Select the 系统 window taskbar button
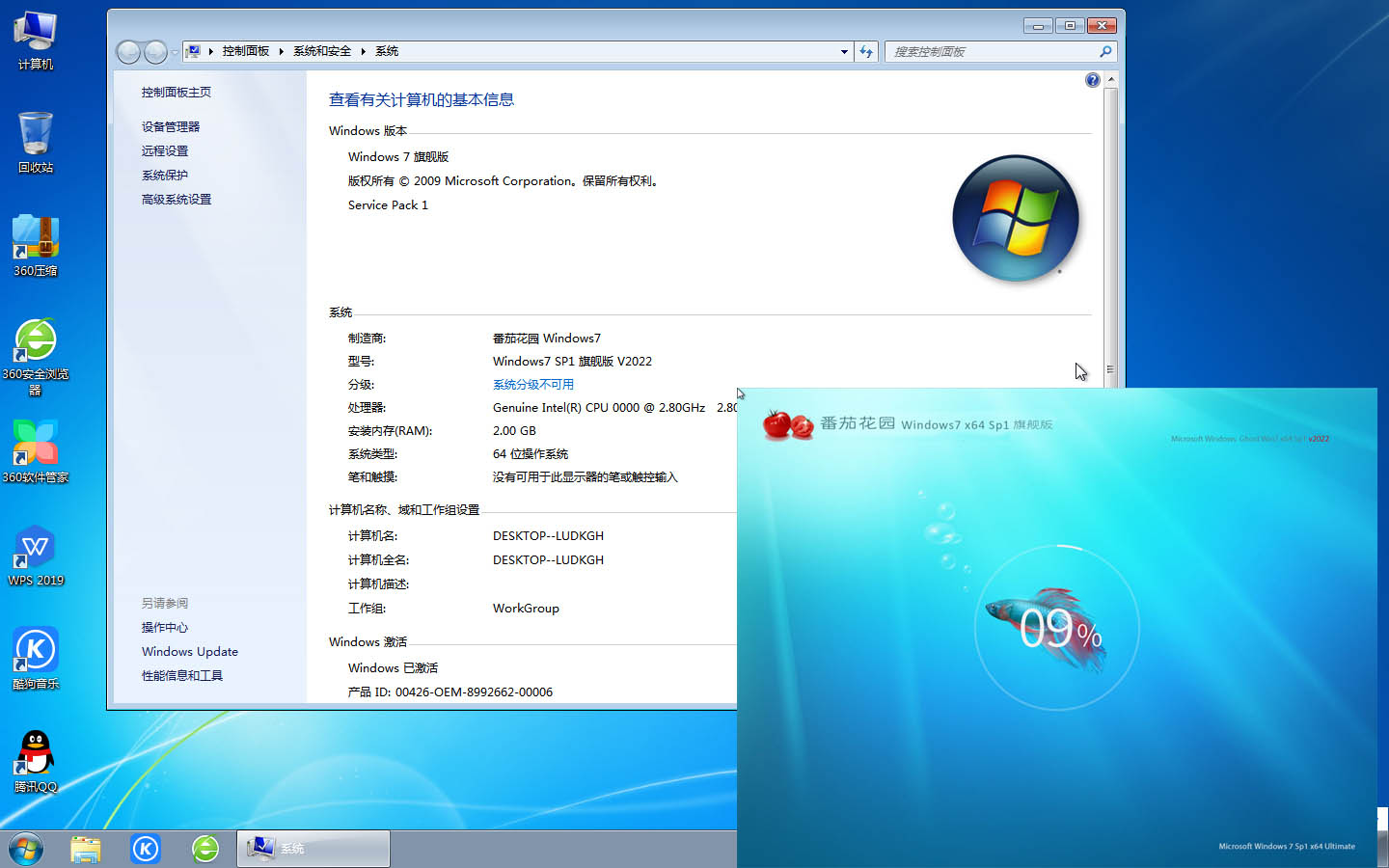 (x=313, y=849)
